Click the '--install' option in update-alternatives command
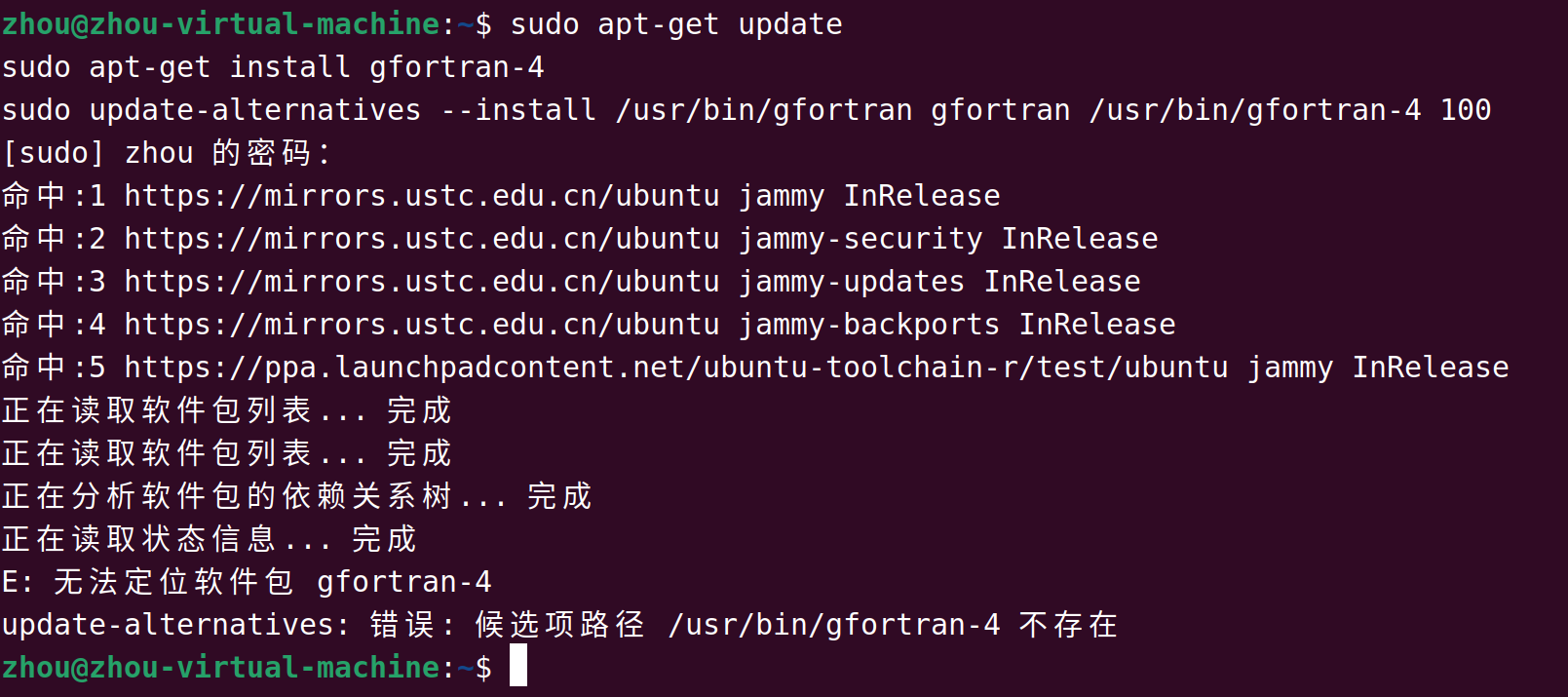 pyautogui.click(x=517, y=110)
